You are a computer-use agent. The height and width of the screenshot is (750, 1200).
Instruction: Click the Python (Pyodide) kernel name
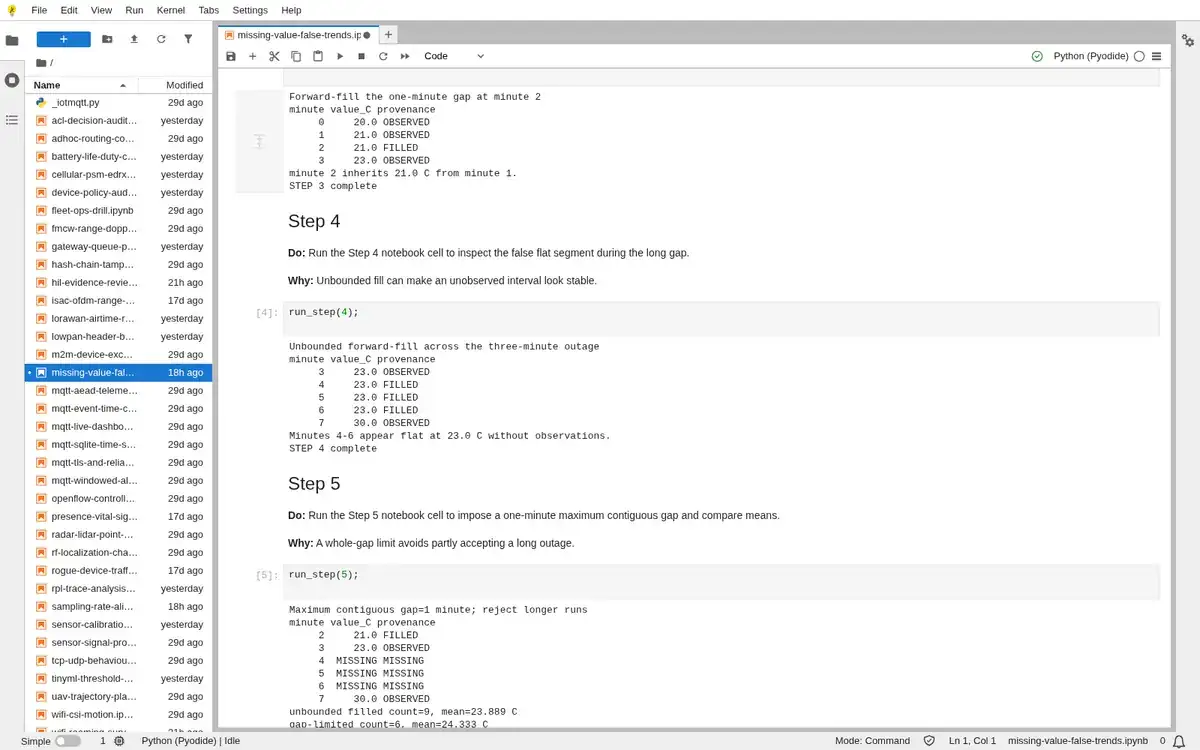1091,56
